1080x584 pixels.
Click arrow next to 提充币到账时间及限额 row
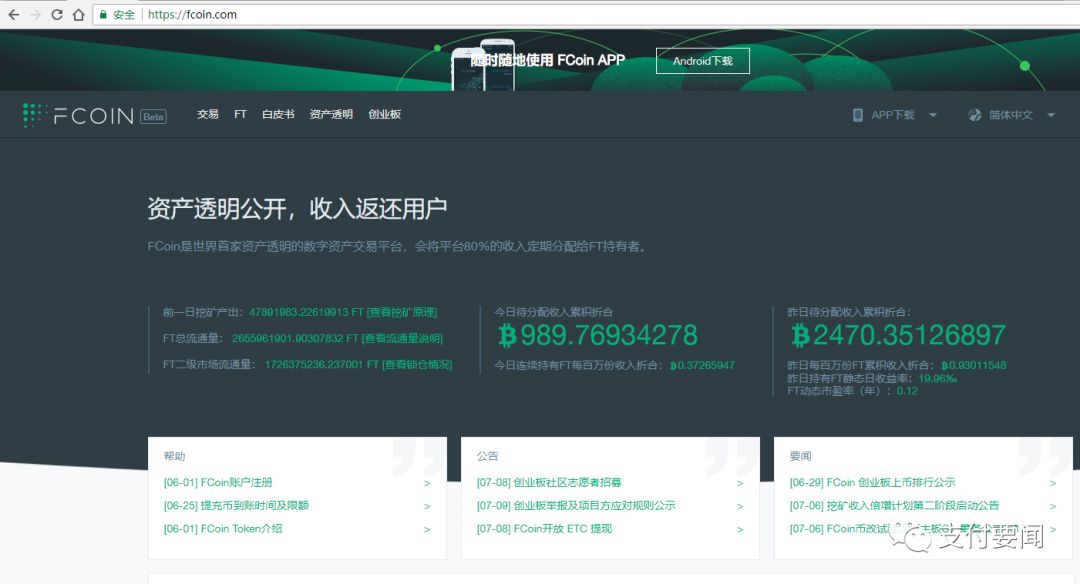(427, 506)
